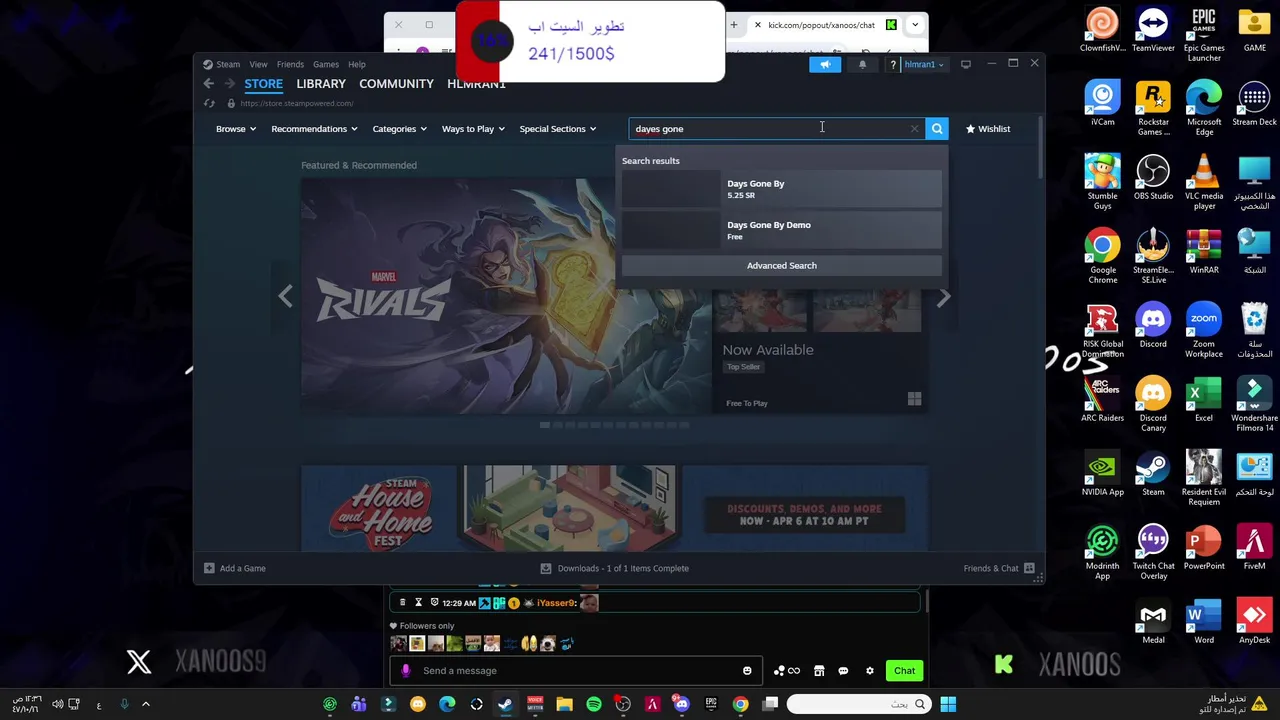Viewport: 1280px width, 720px height.
Task: Click the taskbar search box
Action: [859, 704]
